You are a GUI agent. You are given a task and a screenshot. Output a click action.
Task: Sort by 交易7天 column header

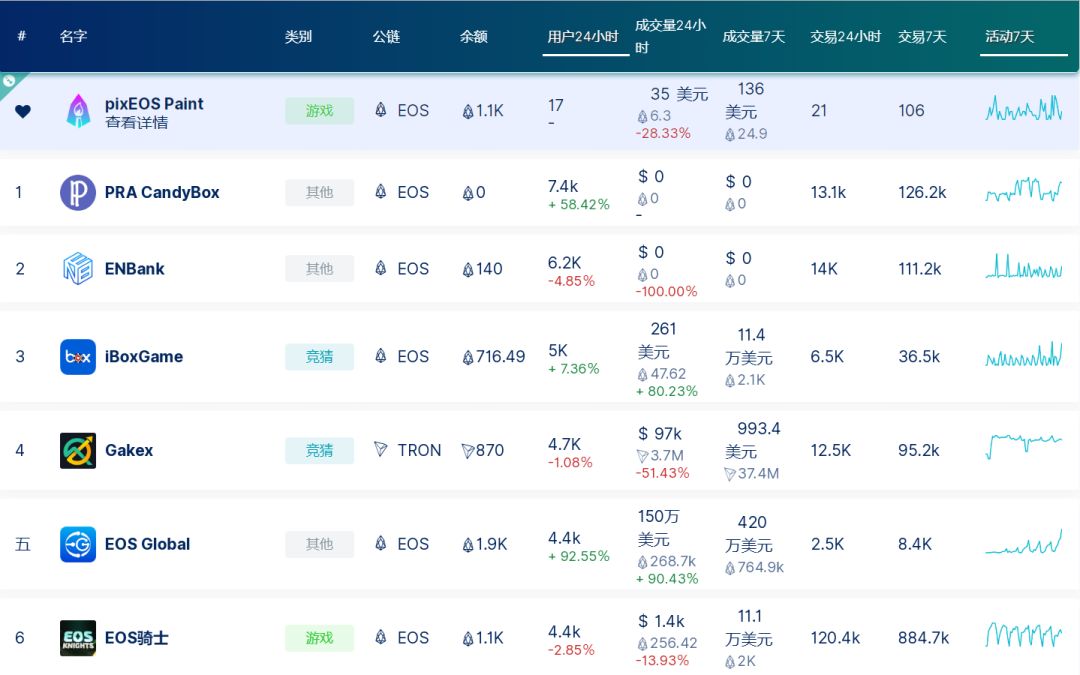click(922, 37)
